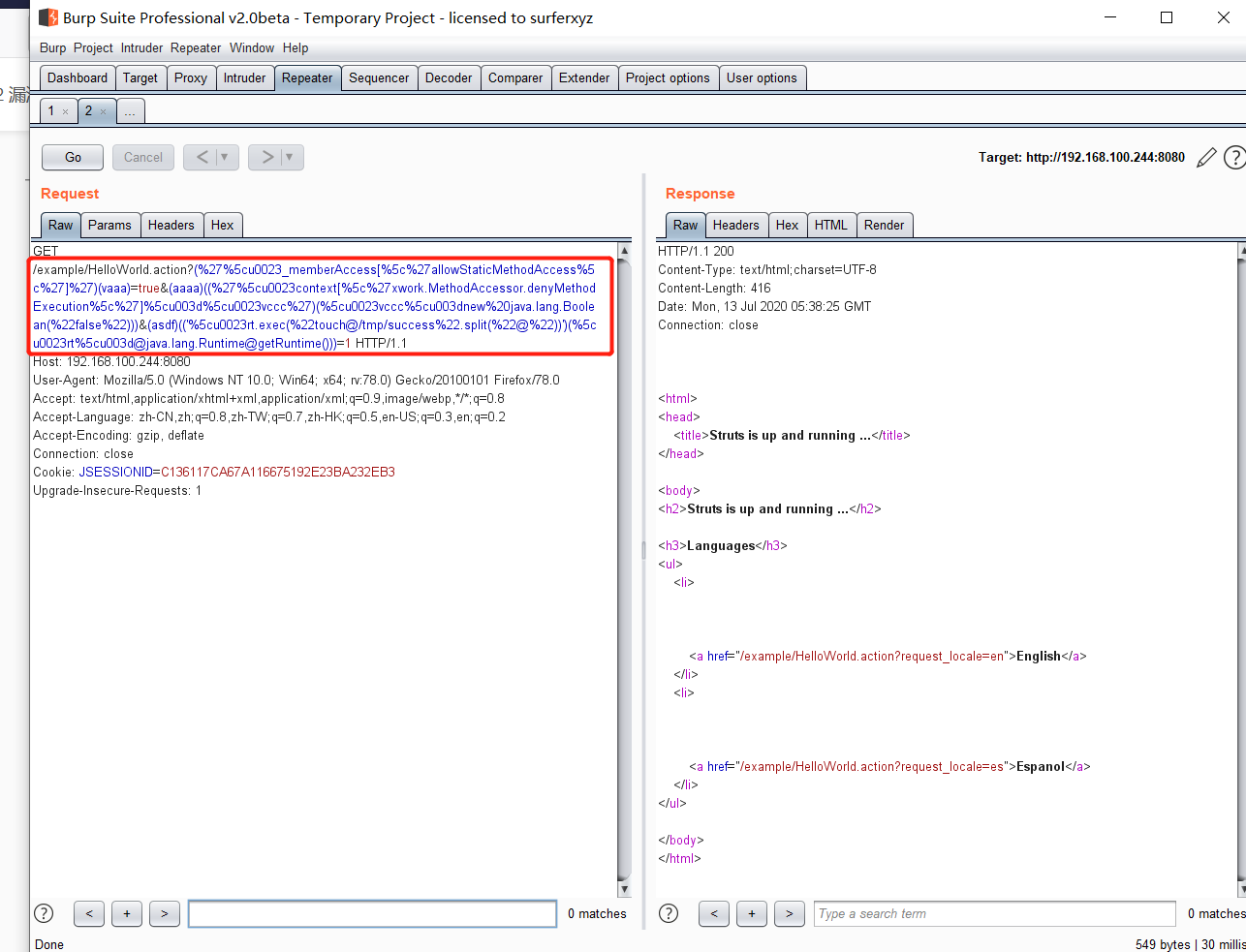This screenshot has height=952, width=1246.
Task: Switch to the Intruder tool tab
Action: point(244,78)
